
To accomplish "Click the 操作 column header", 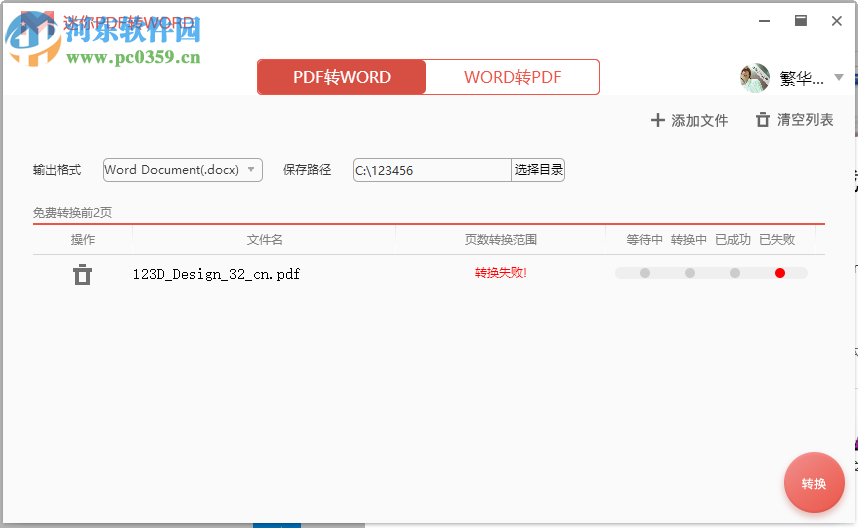I will point(83,240).
